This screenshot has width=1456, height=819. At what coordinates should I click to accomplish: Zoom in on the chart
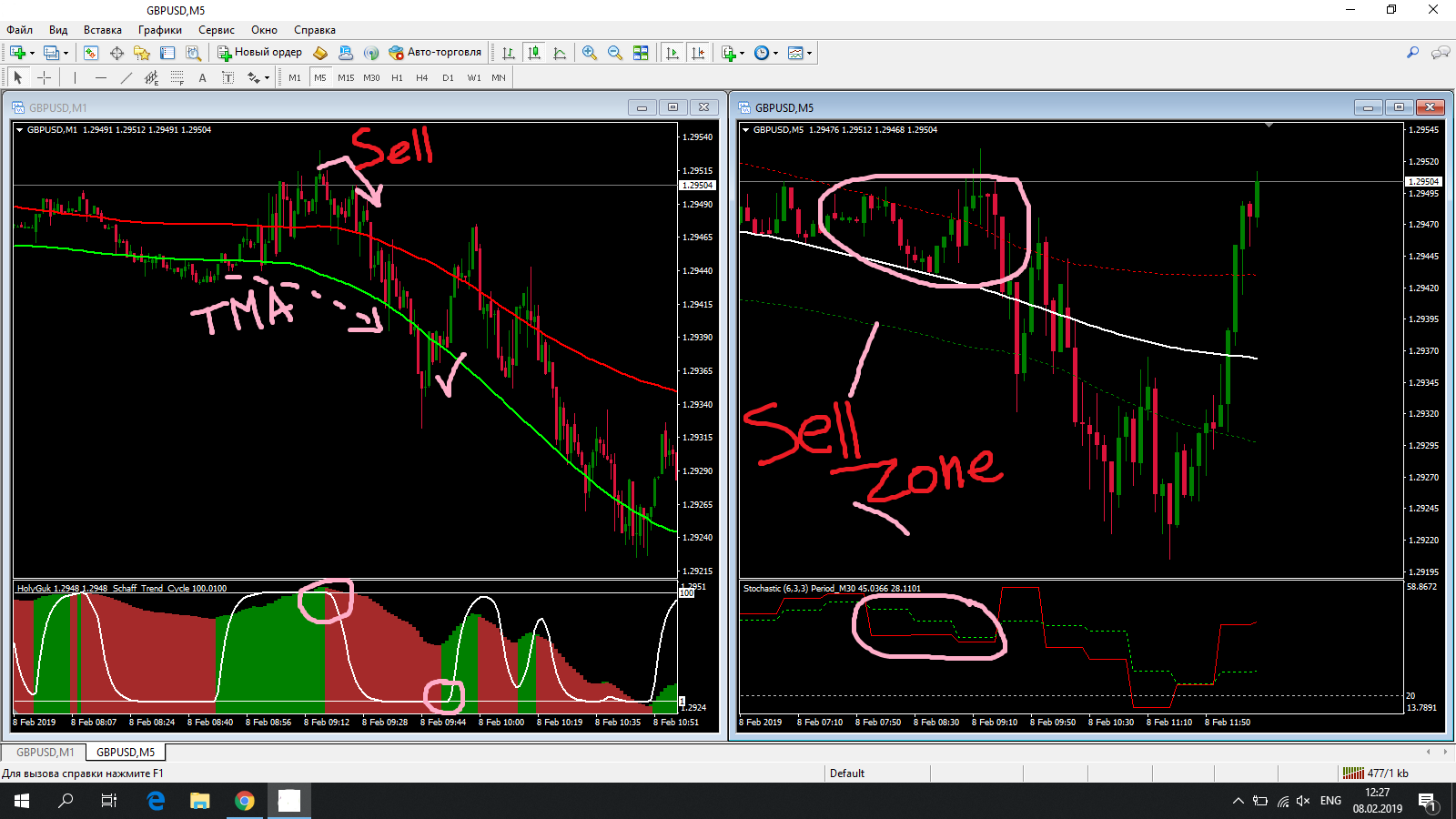(590, 53)
